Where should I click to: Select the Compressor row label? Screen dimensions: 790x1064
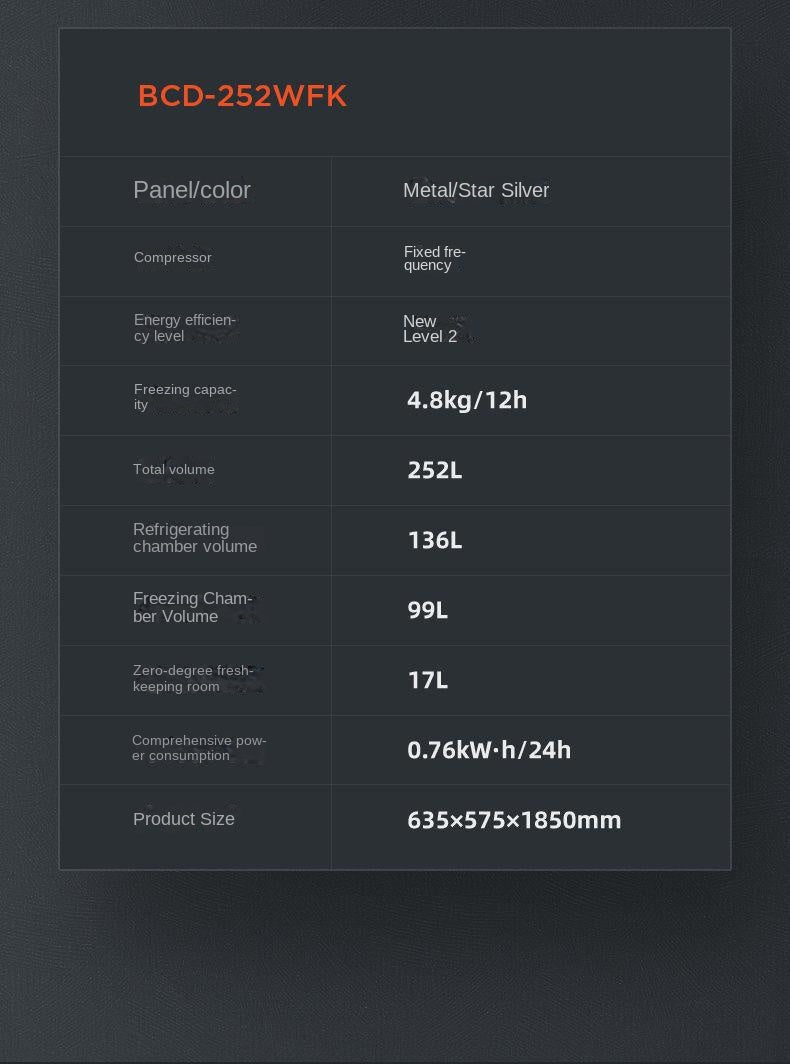pos(173,258)
